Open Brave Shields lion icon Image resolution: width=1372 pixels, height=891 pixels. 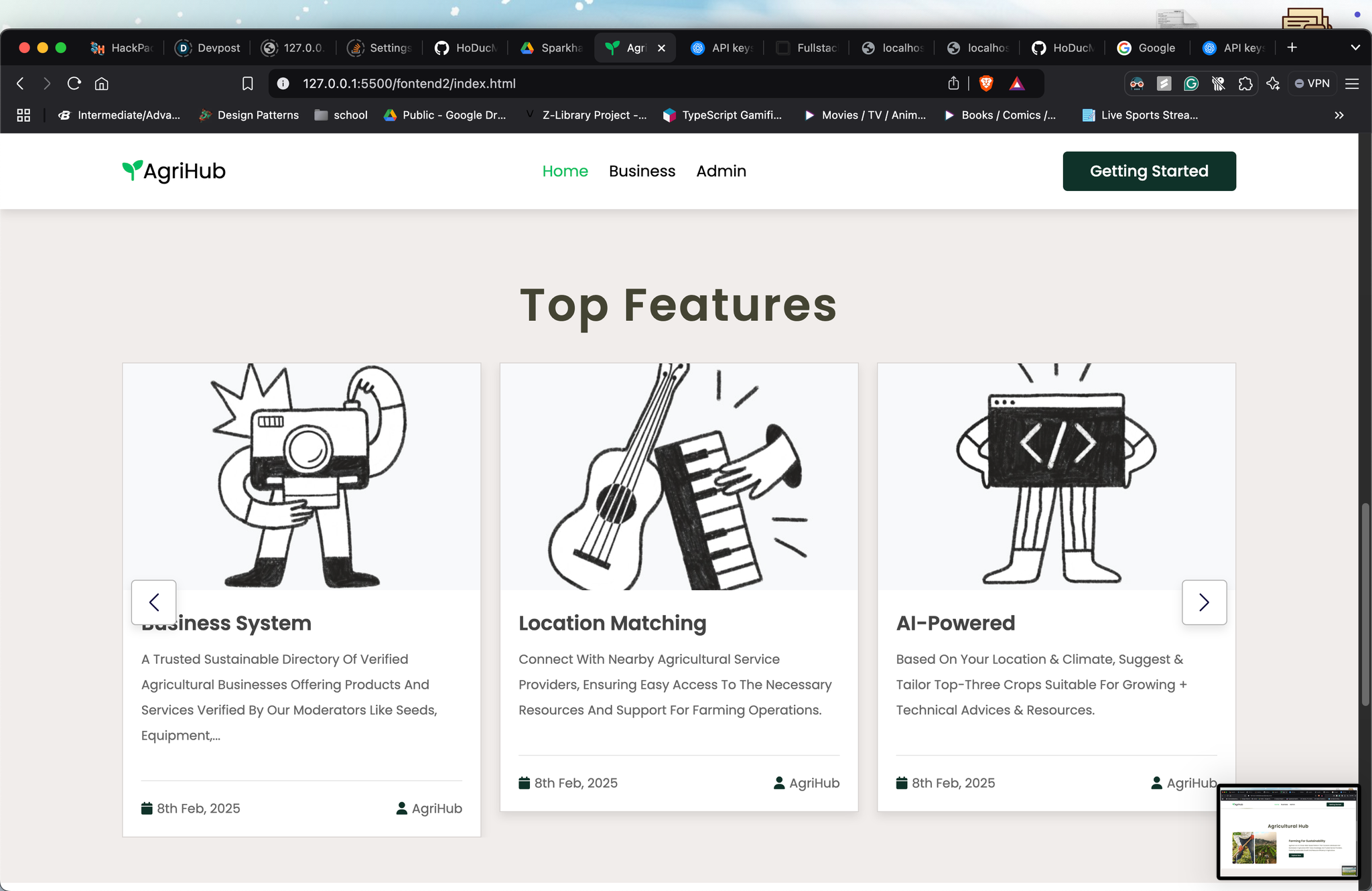tap(985, 83)
